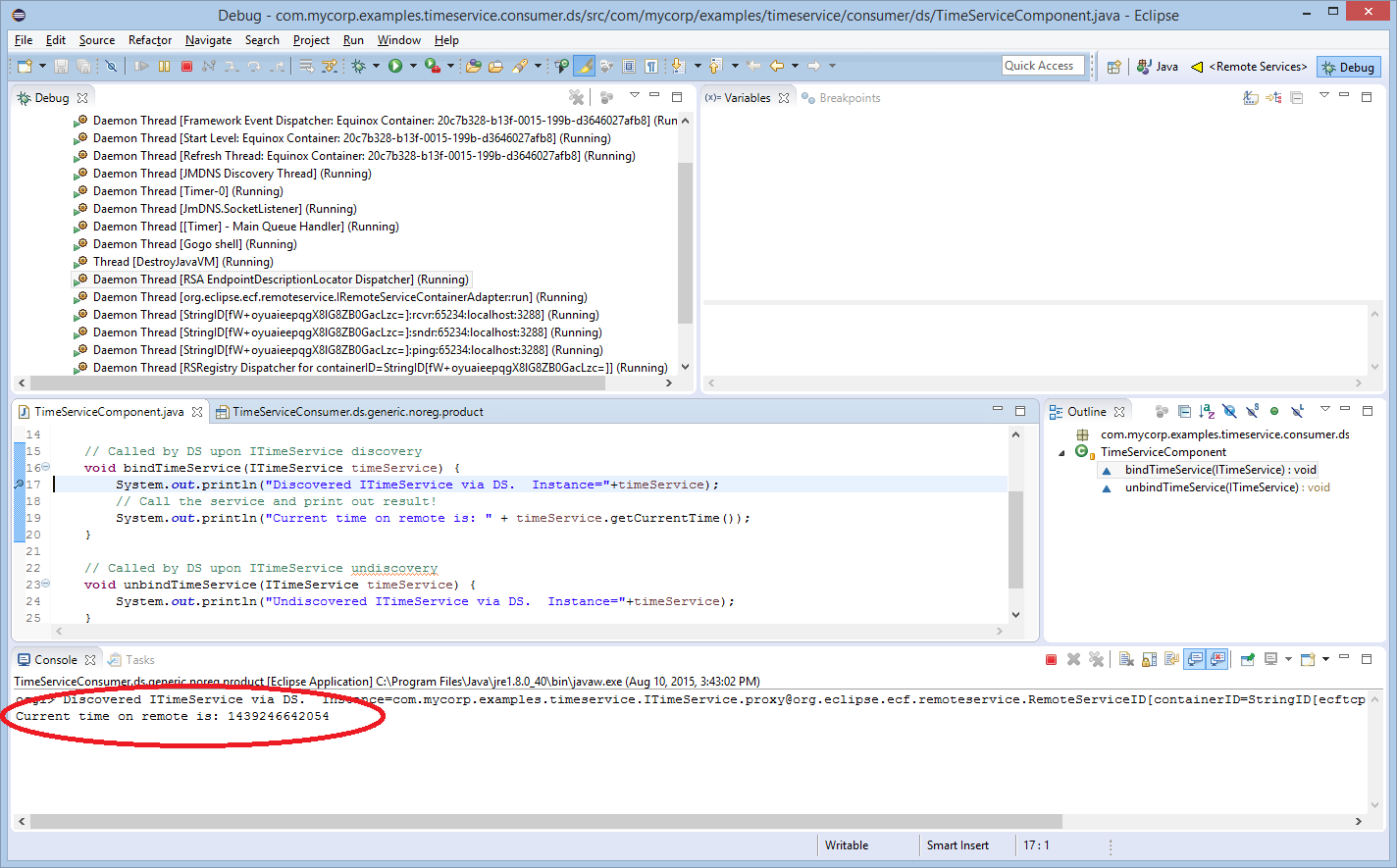The width and height of the screenshot is (1397, 868).
Task: Click the Back navigation yellow arrow
Action: pos(776,66)
